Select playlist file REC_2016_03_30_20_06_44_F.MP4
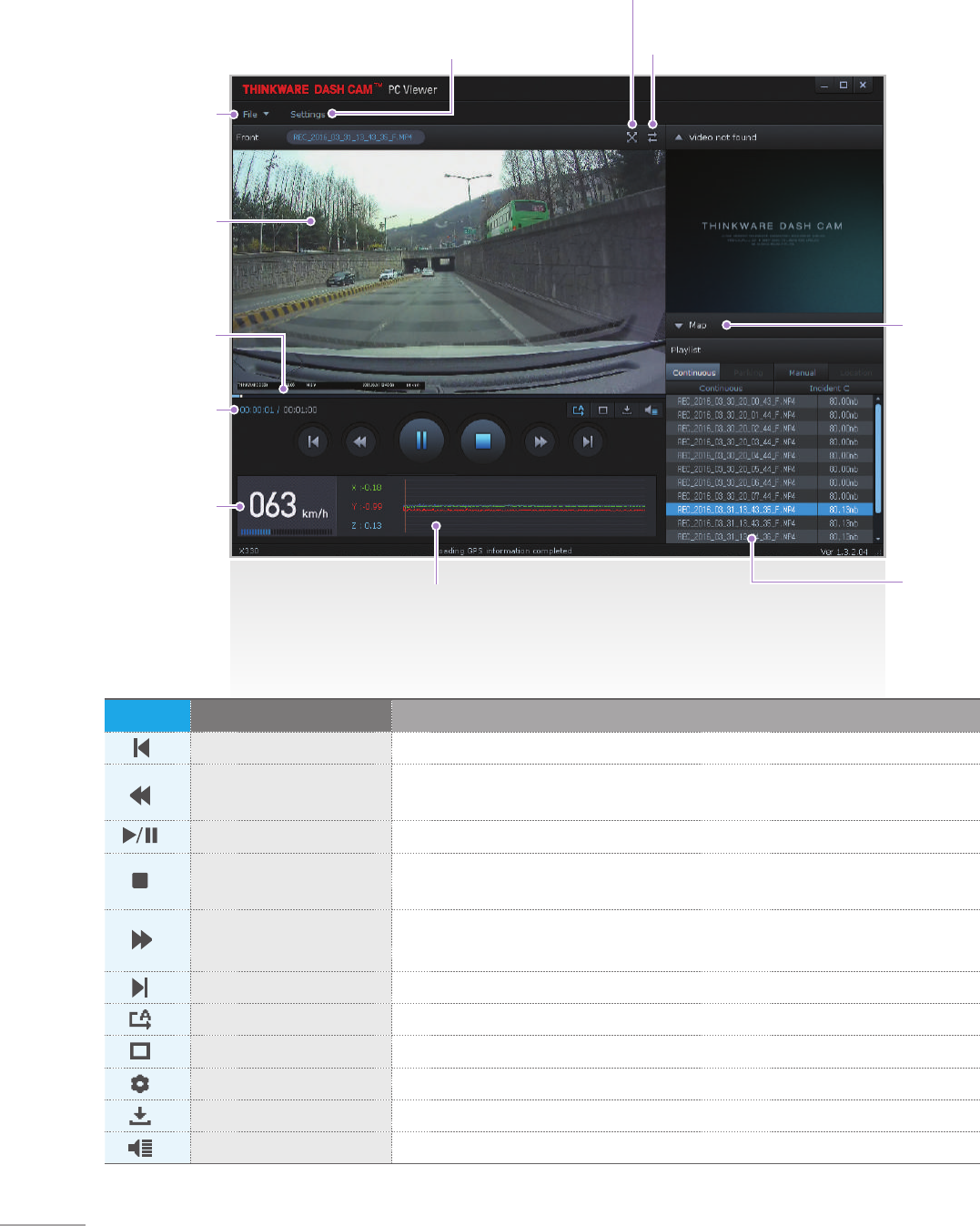The height and width of the screenshot is (1226, 980). (770, 483)
